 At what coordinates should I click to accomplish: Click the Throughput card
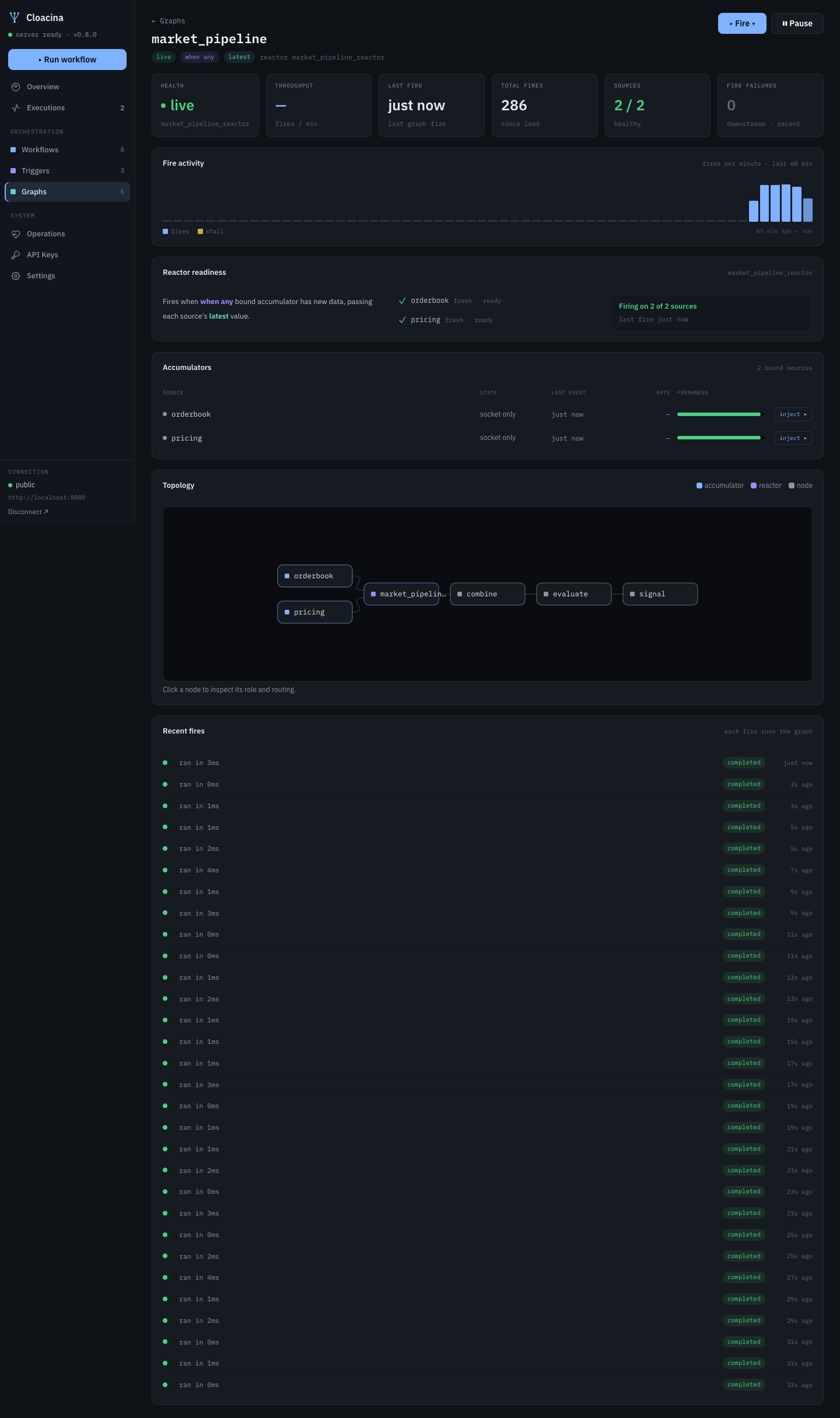point(318,106)
